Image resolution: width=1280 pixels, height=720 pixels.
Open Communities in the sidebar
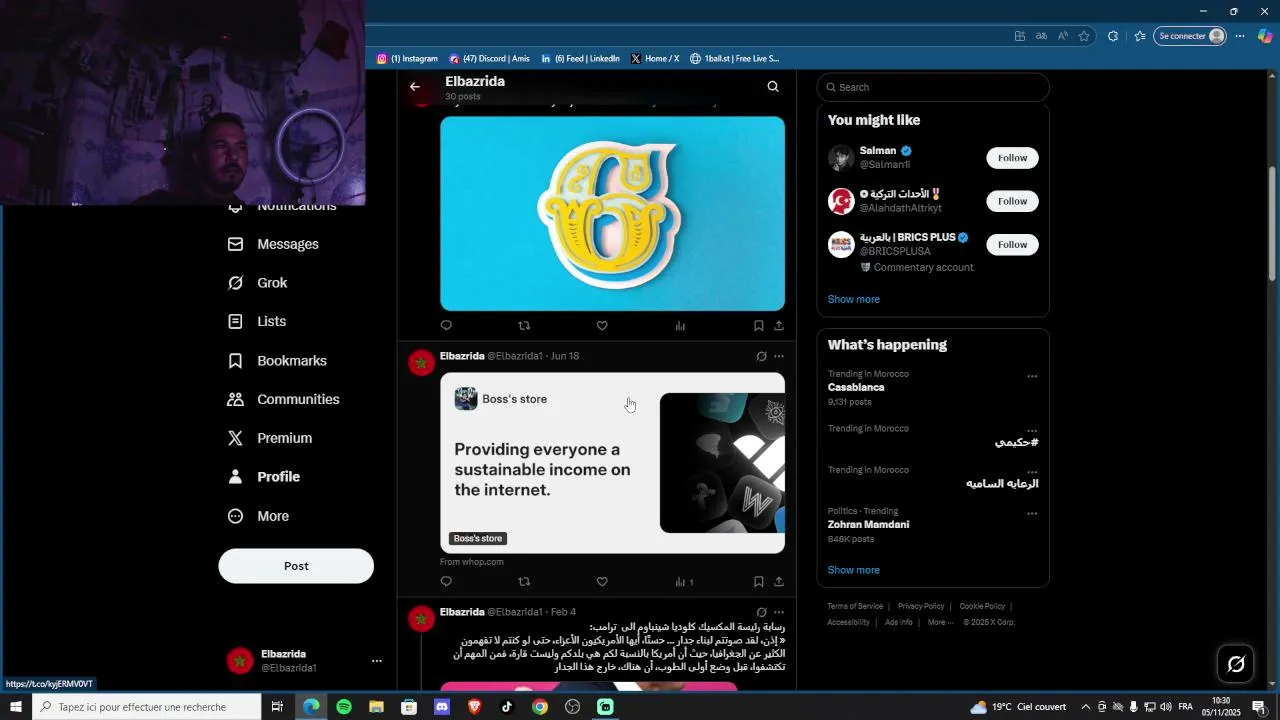pos(284,399)
